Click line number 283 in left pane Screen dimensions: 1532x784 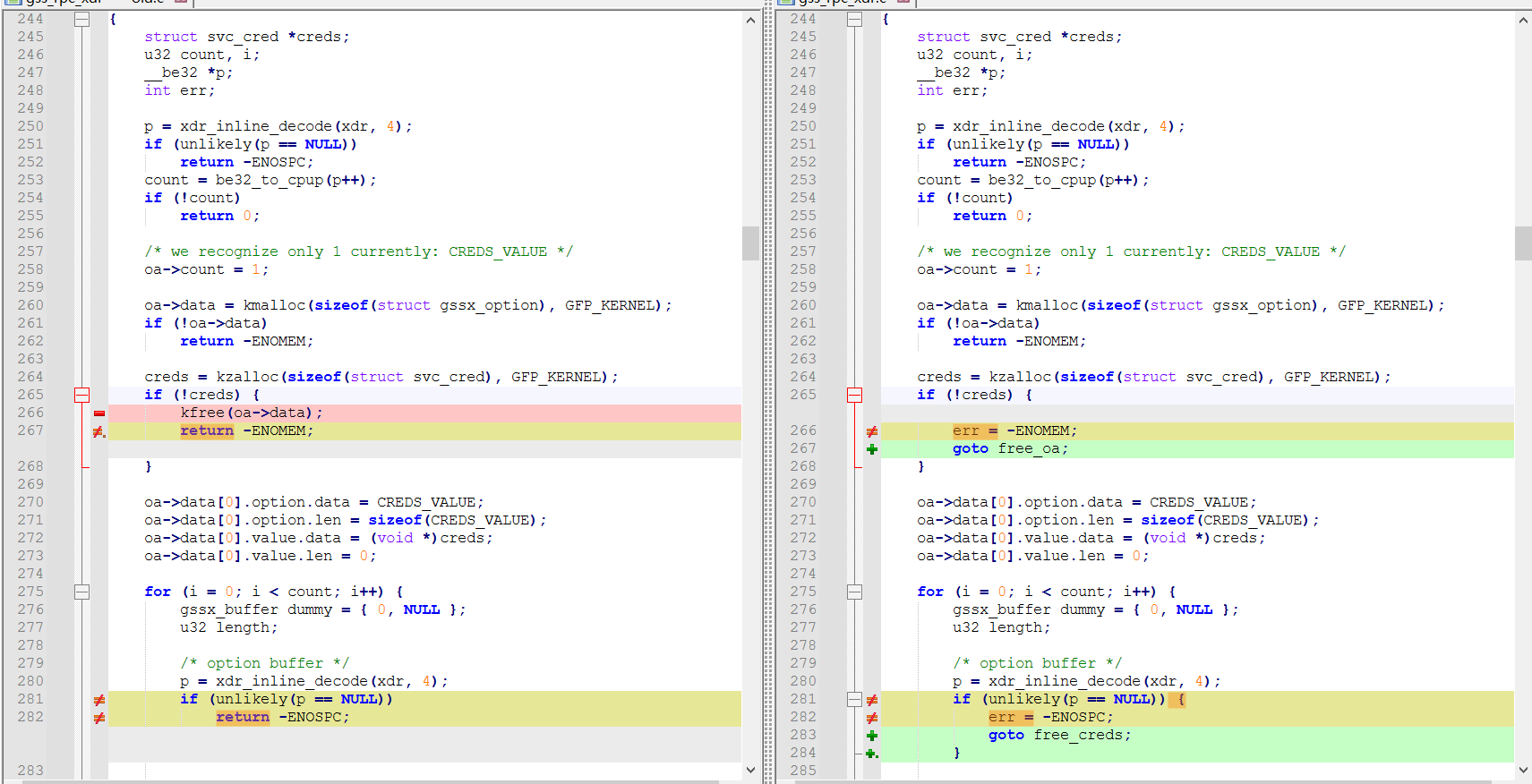click(x=30, y=771)
